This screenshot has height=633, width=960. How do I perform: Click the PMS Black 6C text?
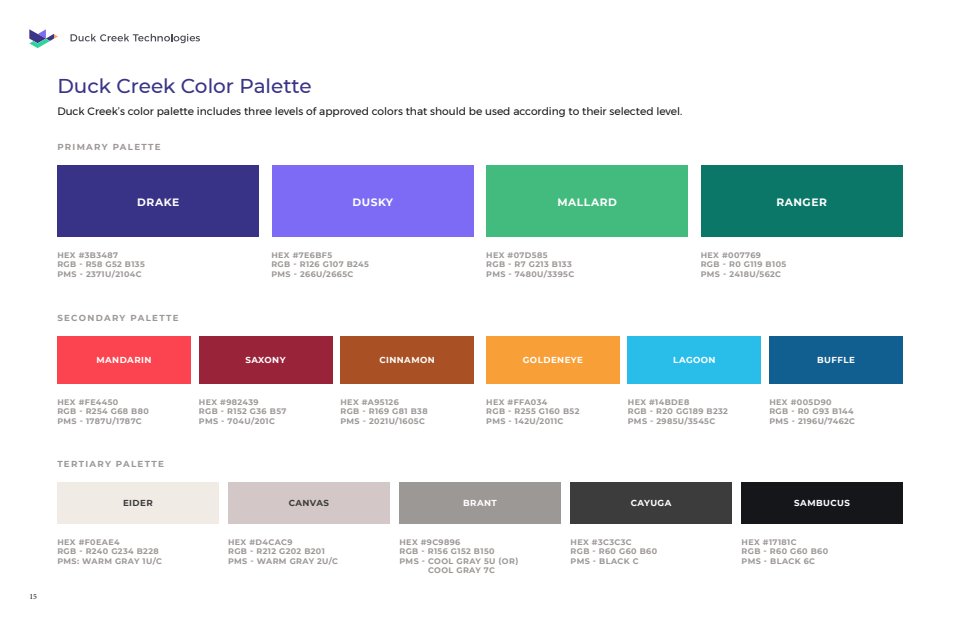[x=778, y=561]
